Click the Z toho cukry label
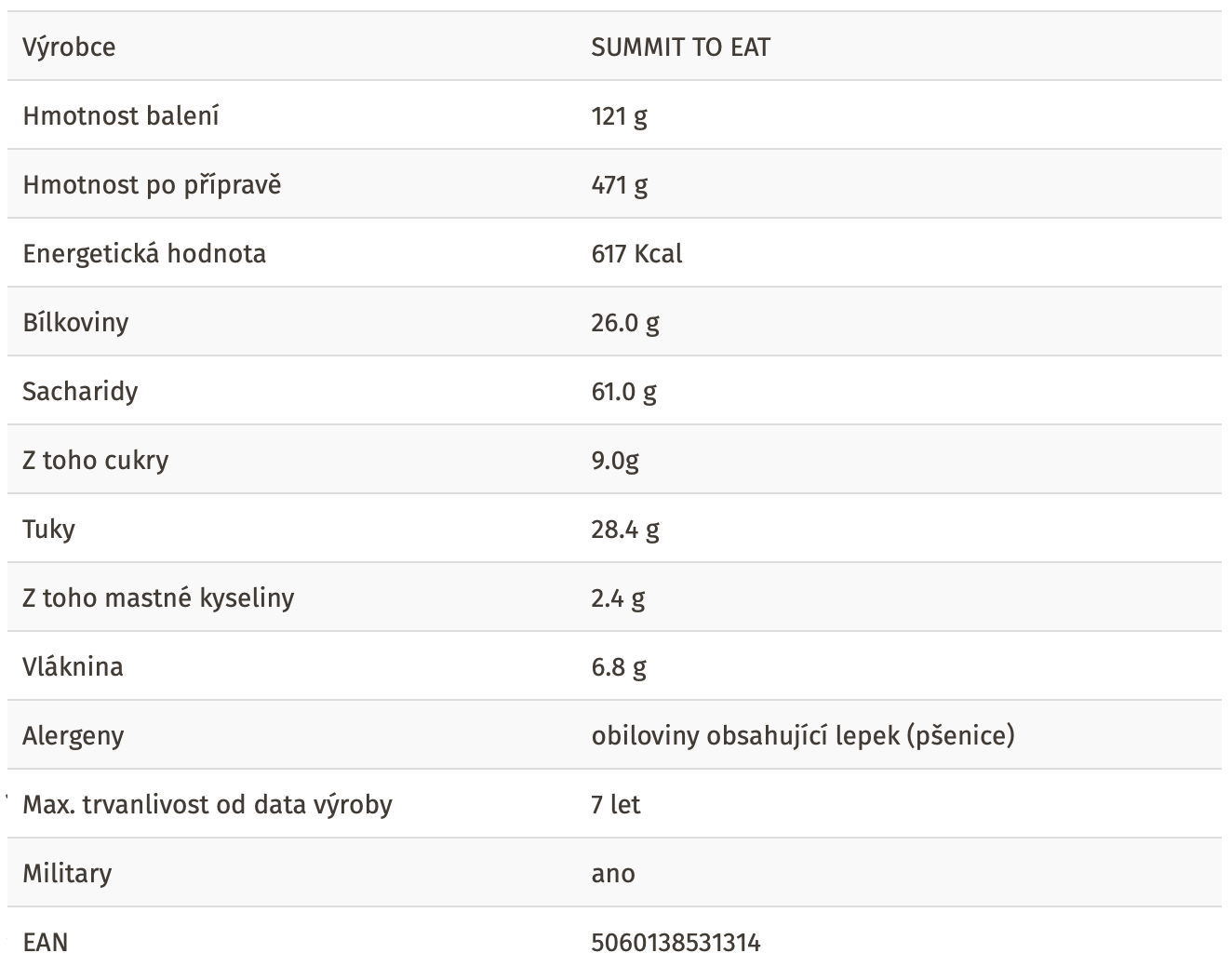The height and width of the screenshot is (980, 1231). click(x=96, y=460)
